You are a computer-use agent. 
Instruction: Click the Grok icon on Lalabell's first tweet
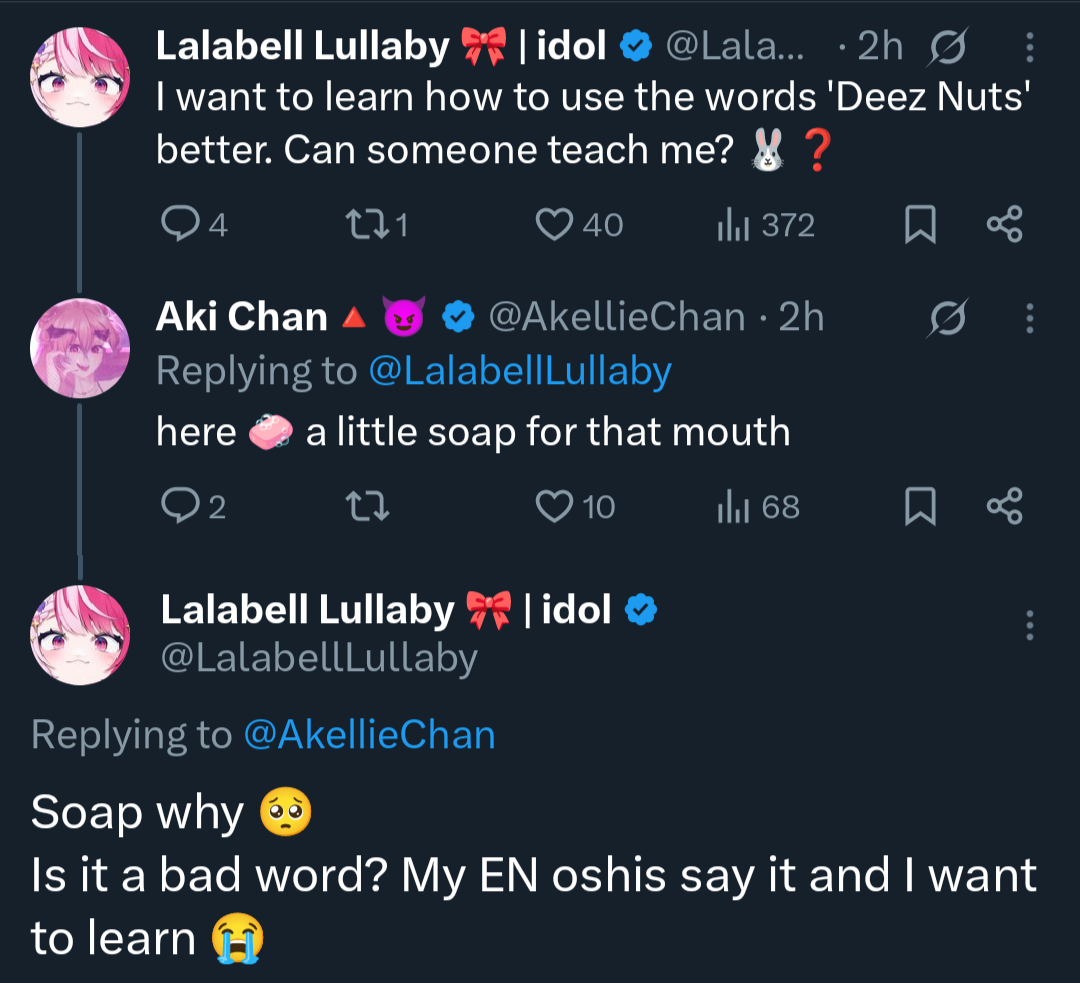click(946, 47)
